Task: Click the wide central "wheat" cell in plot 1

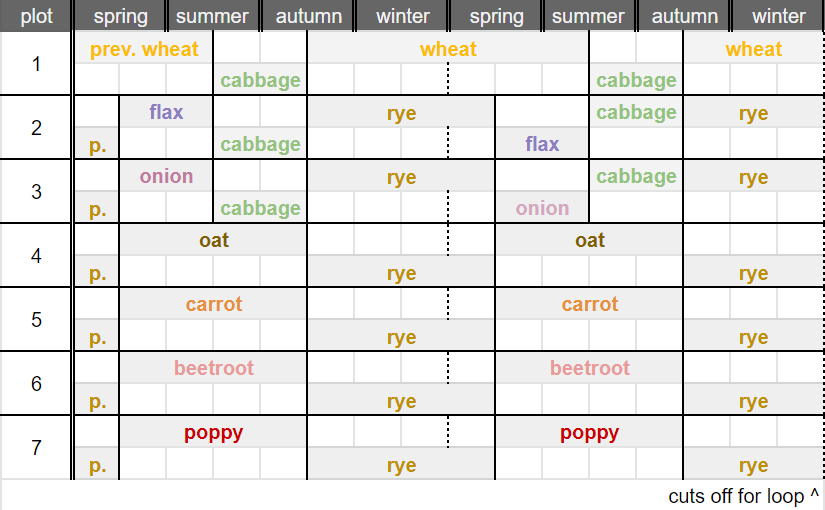Action: 448,49
